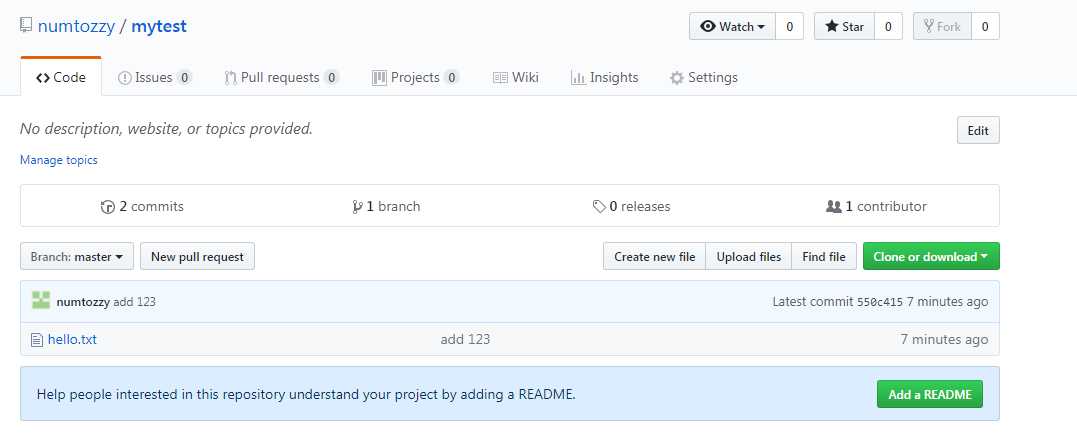This screenshot has height=439, width=1077.
Task: Click the book icon on Wiki tab
Action: point(500,78)
